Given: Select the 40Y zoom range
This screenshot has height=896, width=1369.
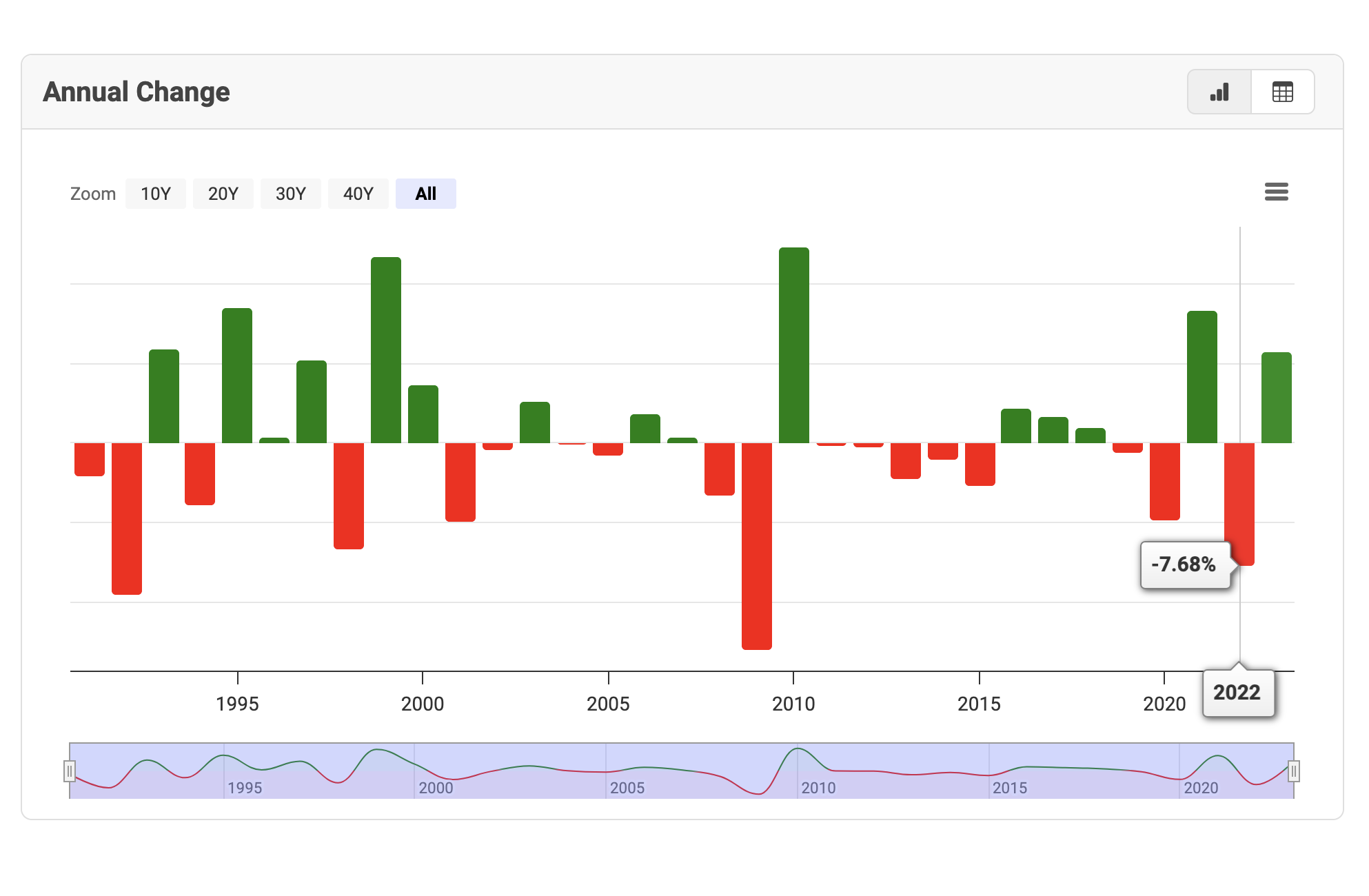Looking at the screenshot, I should coord(358,194).
